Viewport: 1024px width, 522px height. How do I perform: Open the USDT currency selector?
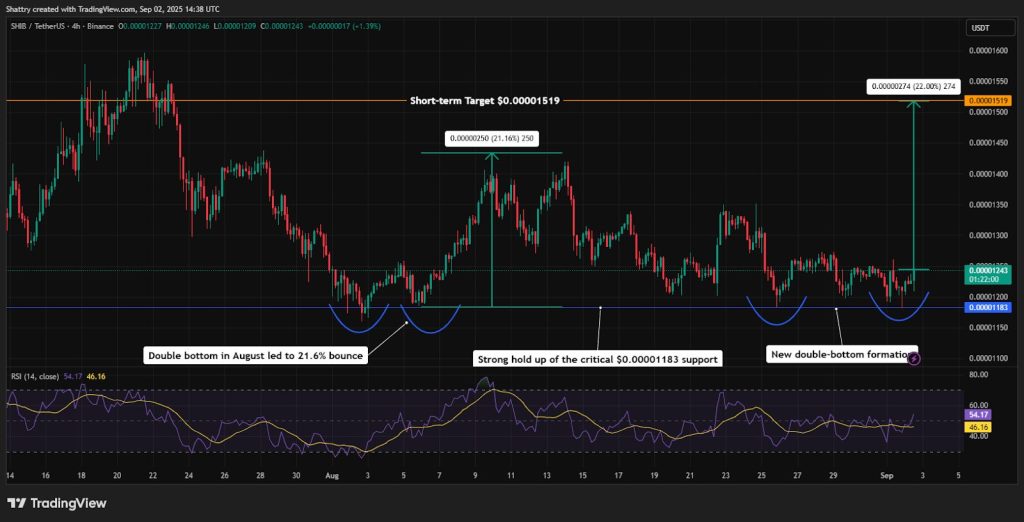pos(980,28)
